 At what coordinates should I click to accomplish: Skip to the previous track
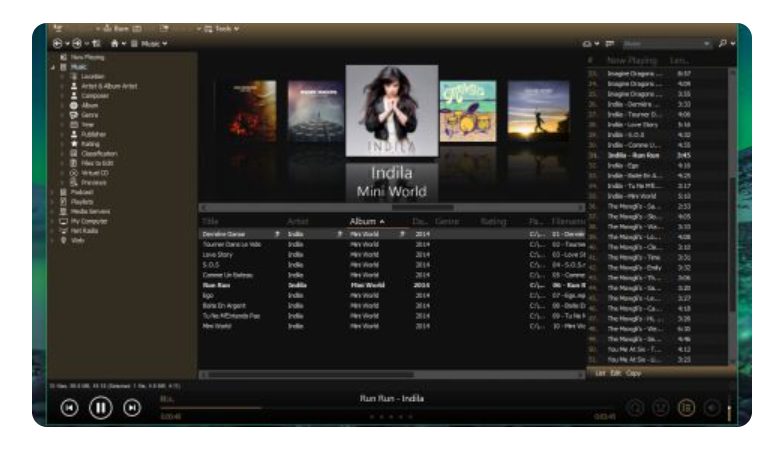click(69, 407)
